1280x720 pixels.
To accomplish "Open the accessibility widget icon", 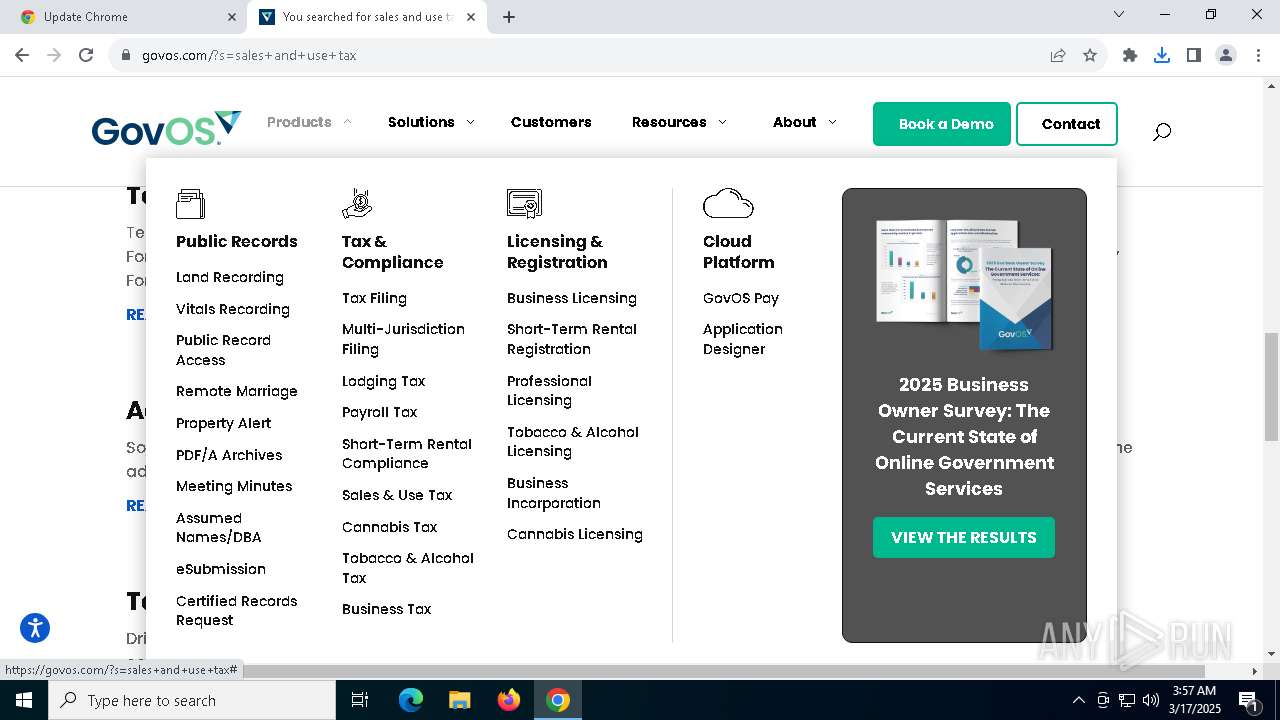I will (35, 628).
